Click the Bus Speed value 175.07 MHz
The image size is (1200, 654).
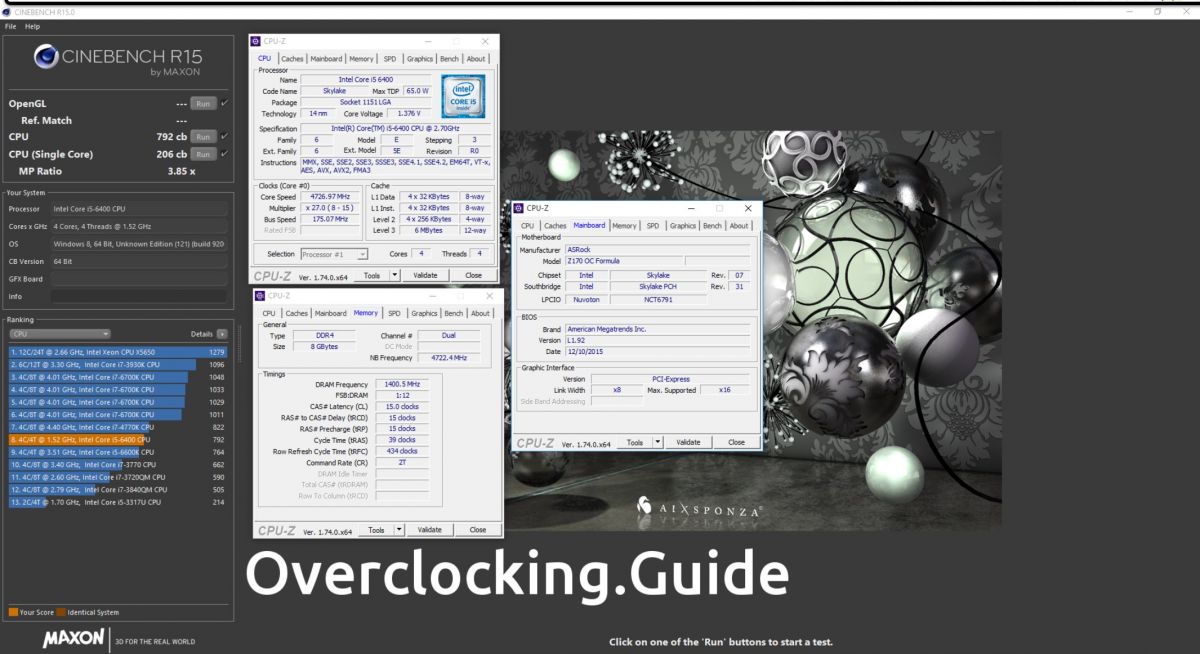(x=328, y=219)
